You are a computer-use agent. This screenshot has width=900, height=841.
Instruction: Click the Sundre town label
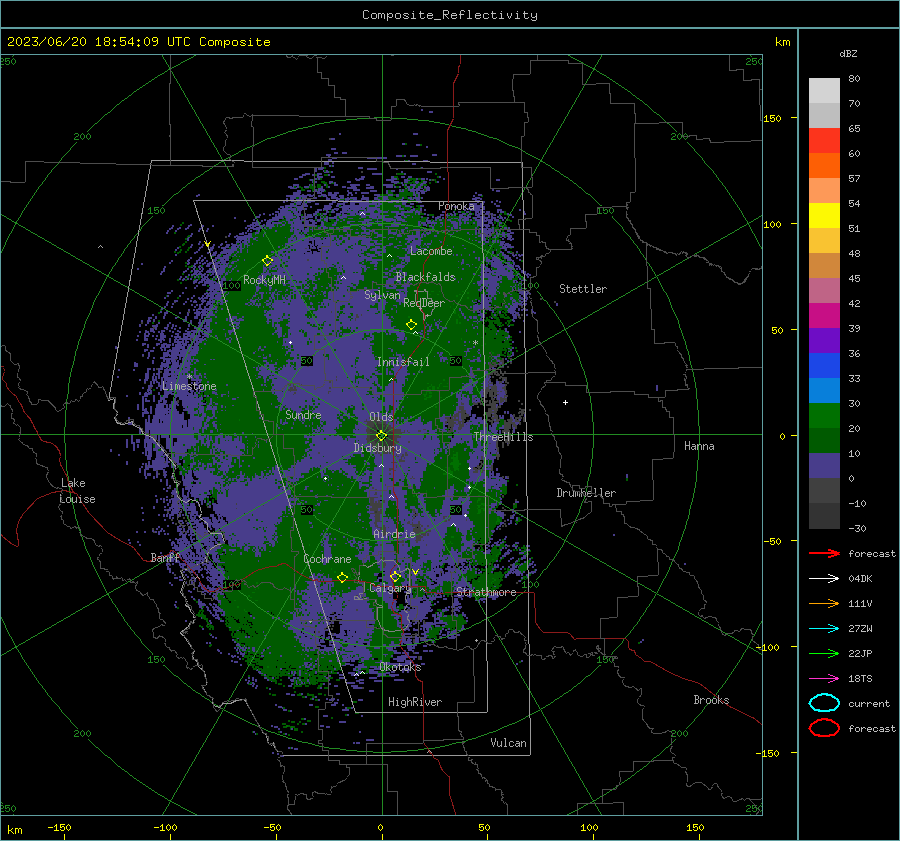[x=303, y=414]
